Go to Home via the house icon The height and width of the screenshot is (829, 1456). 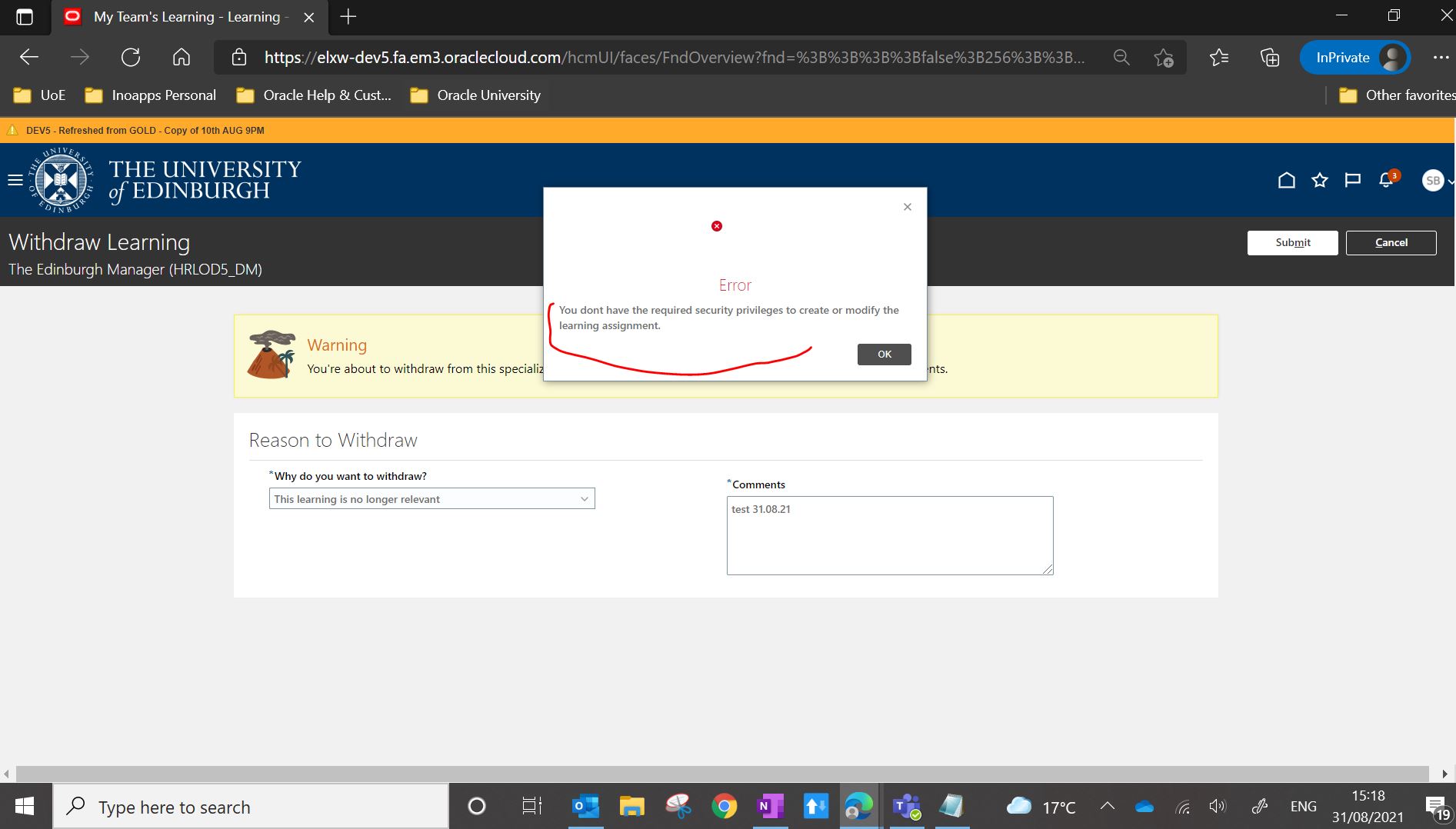(x=1286, y=180)
